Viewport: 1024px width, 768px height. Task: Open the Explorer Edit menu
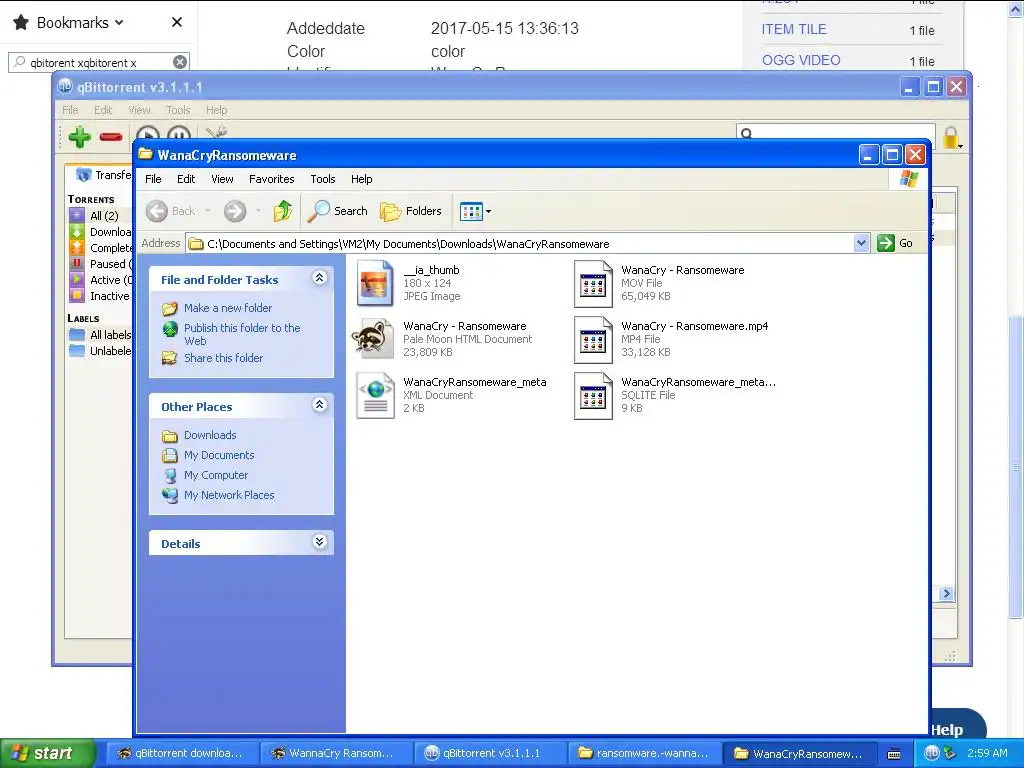click(186, 179)
